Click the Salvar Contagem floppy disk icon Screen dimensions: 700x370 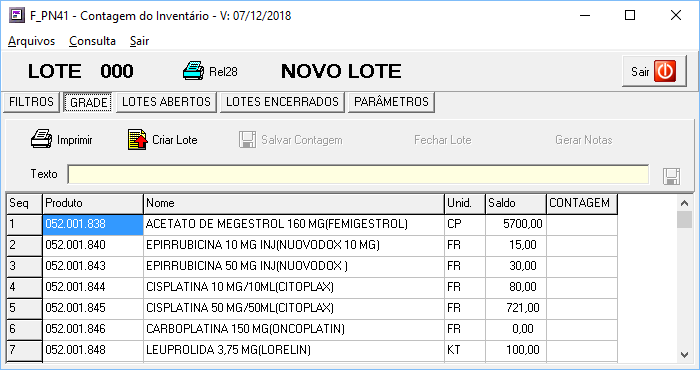[x=247, y=140]
